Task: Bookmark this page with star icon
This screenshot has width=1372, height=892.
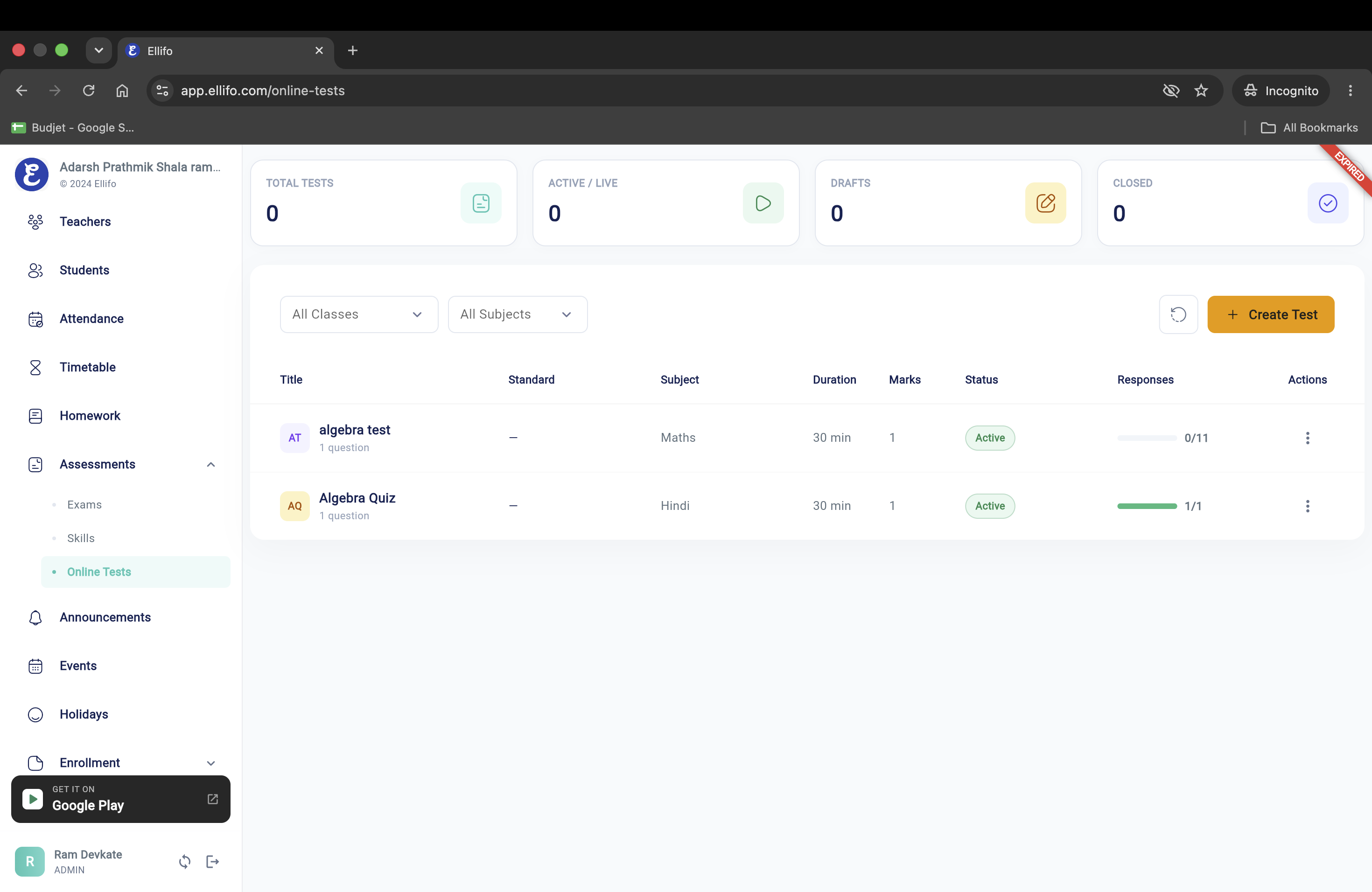Action: (x=1201, y=91)
